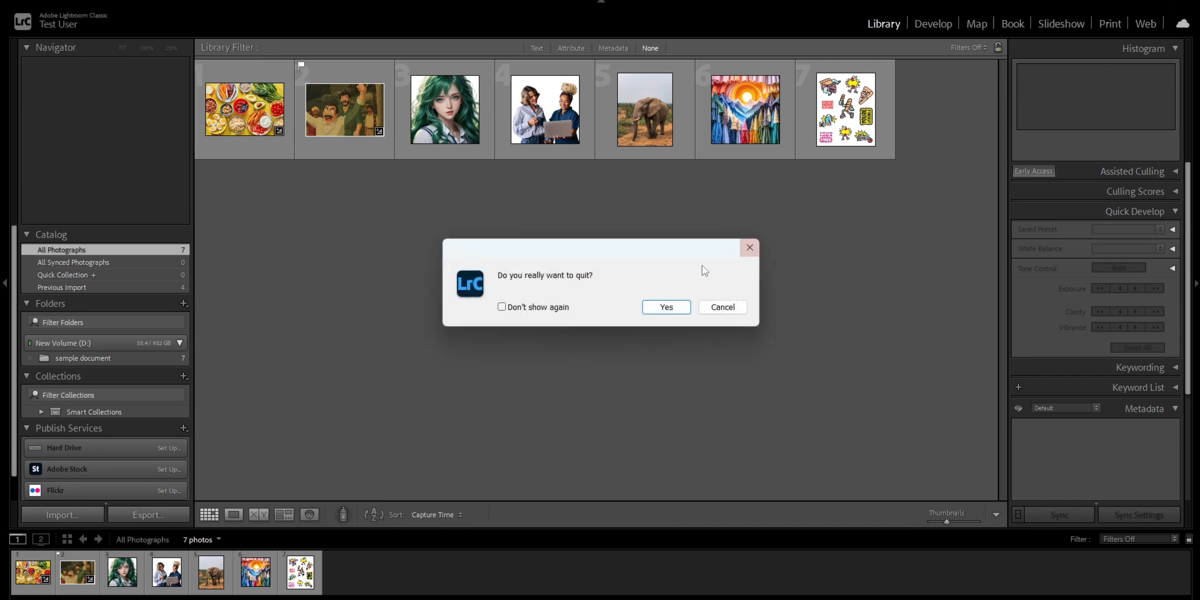
Task: Select main window display button 1
Action: coord(18,539)
